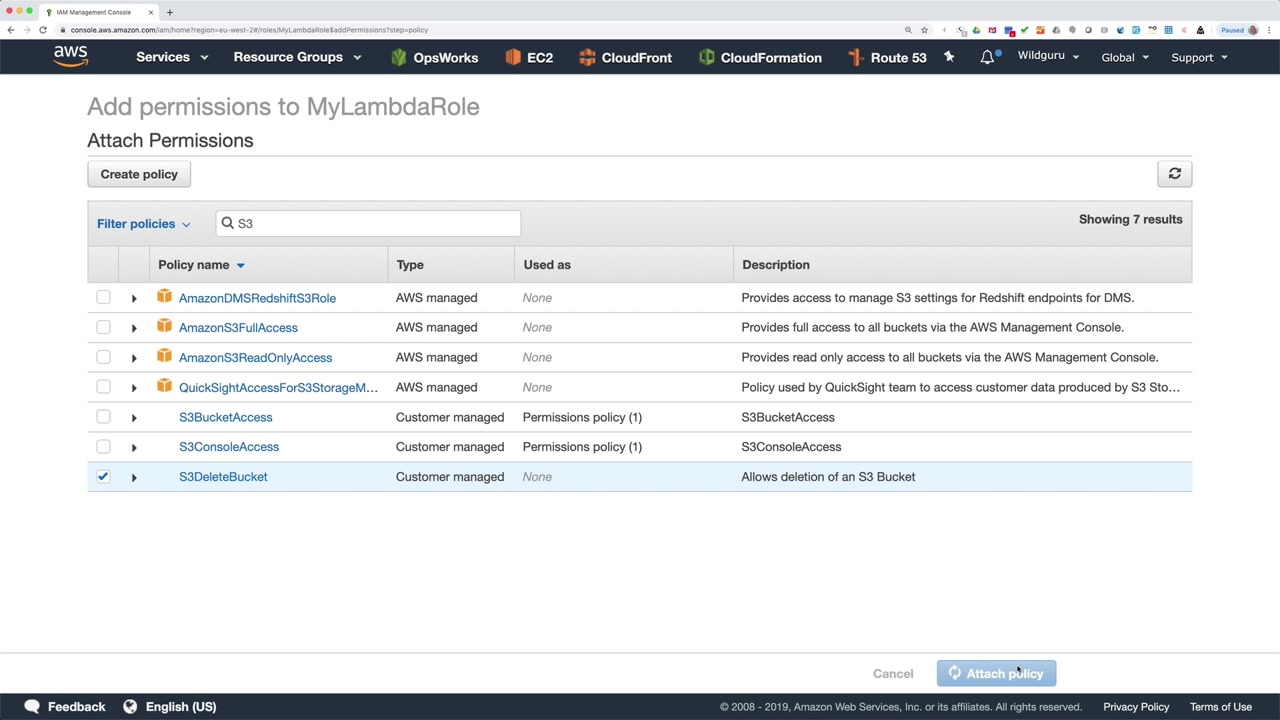Check the AmazonS3FullAccess policy checkbox
This screenshot has height=720, width=1280.
[103, 327]
